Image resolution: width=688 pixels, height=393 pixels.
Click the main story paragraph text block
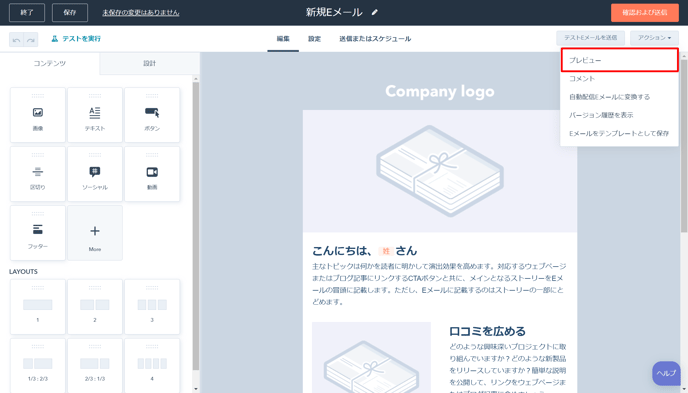[439, 284]
